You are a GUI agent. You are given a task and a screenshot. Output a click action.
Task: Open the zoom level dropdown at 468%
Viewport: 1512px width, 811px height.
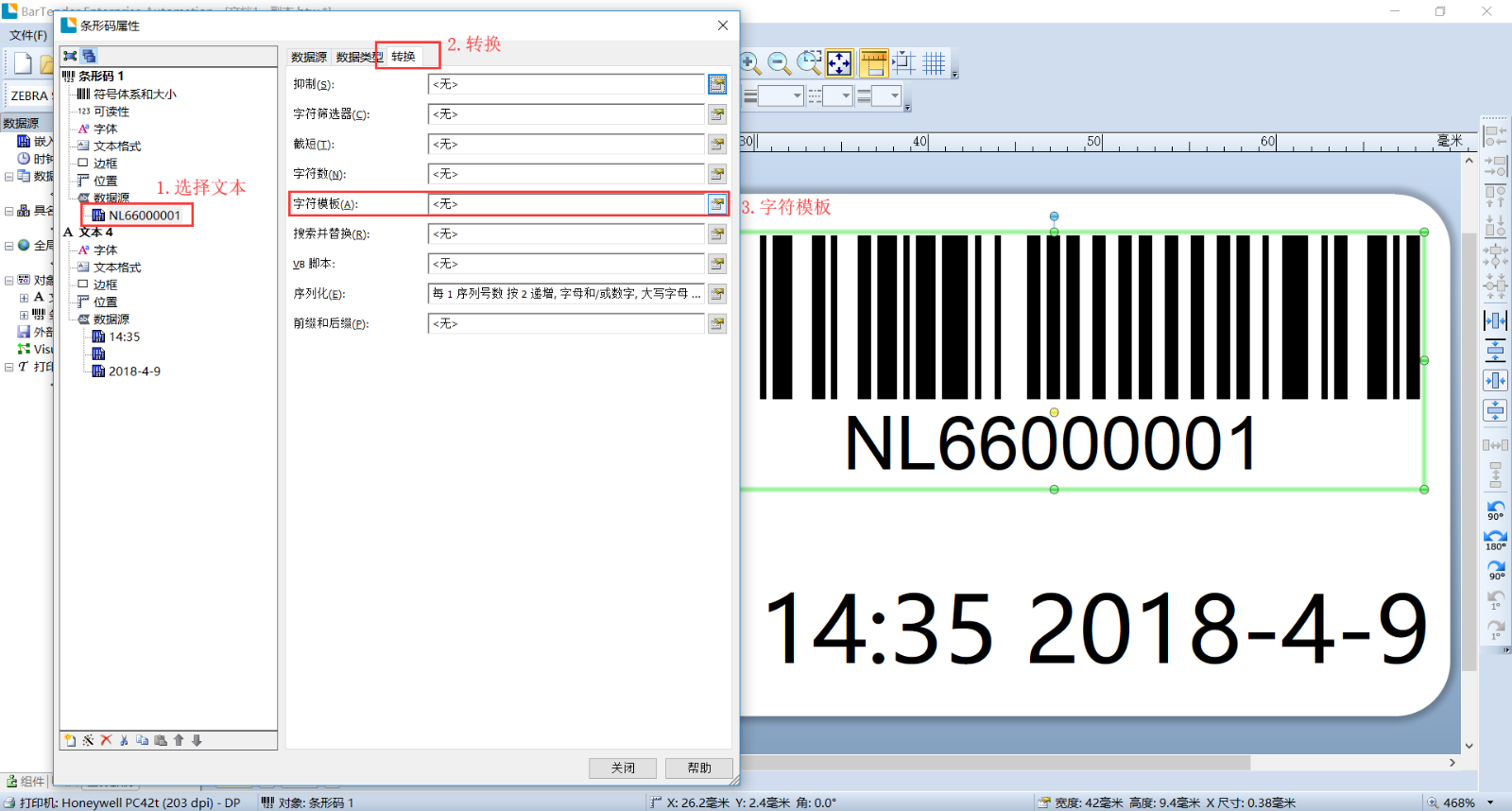click(1490, 802)
